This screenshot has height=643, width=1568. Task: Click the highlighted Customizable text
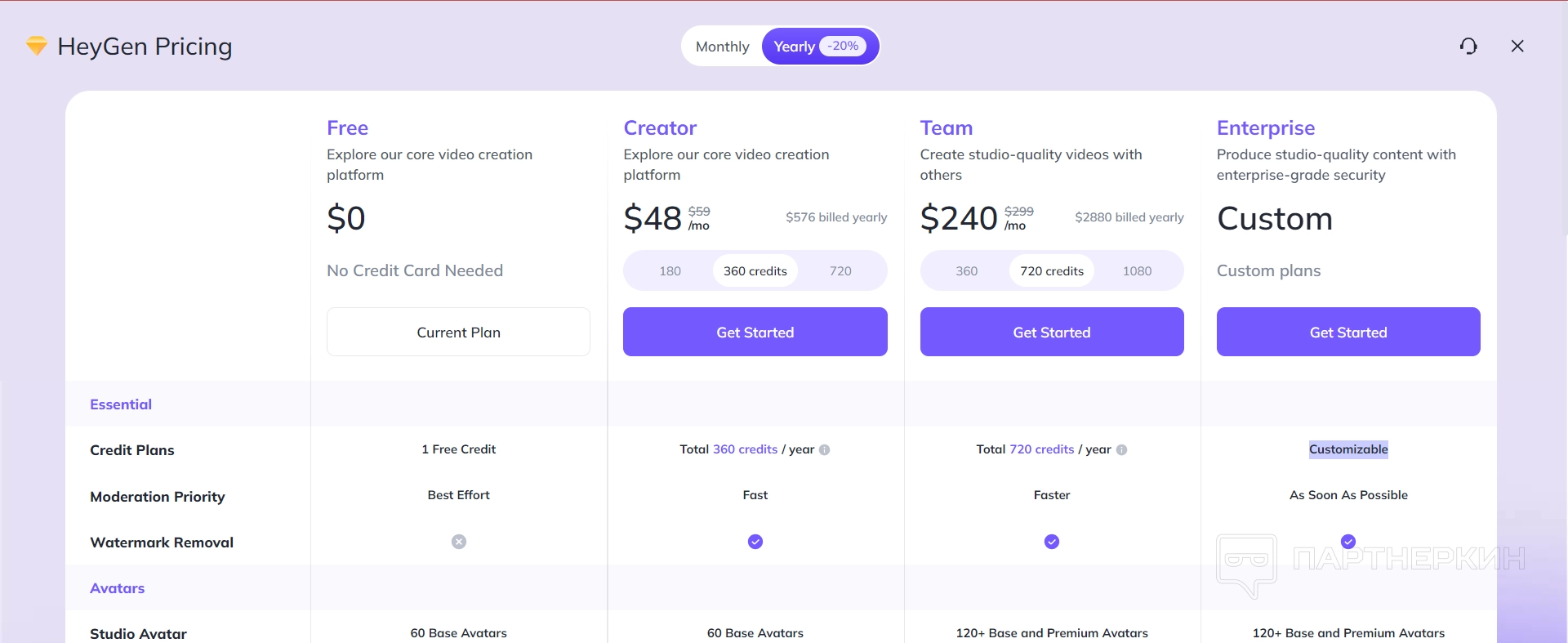1348,449
